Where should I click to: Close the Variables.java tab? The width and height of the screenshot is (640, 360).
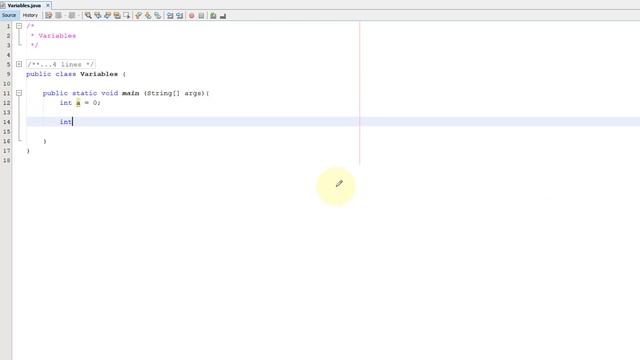pyautogui.click(x=48, y=5)
